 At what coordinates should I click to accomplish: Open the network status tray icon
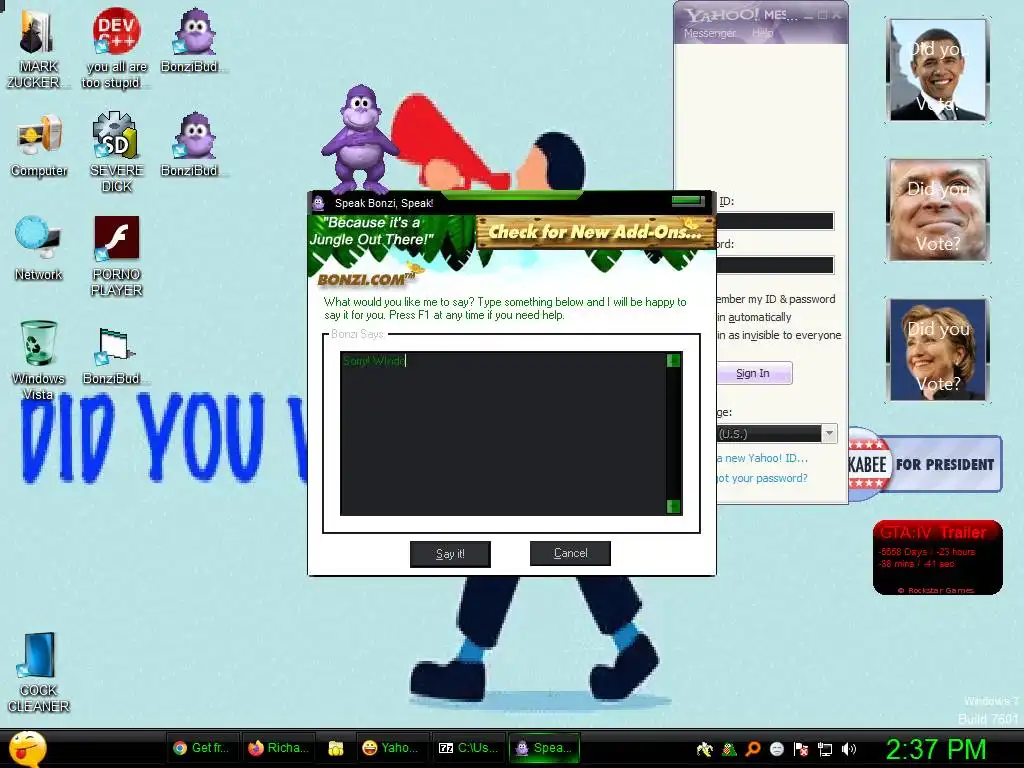point(825,749)
